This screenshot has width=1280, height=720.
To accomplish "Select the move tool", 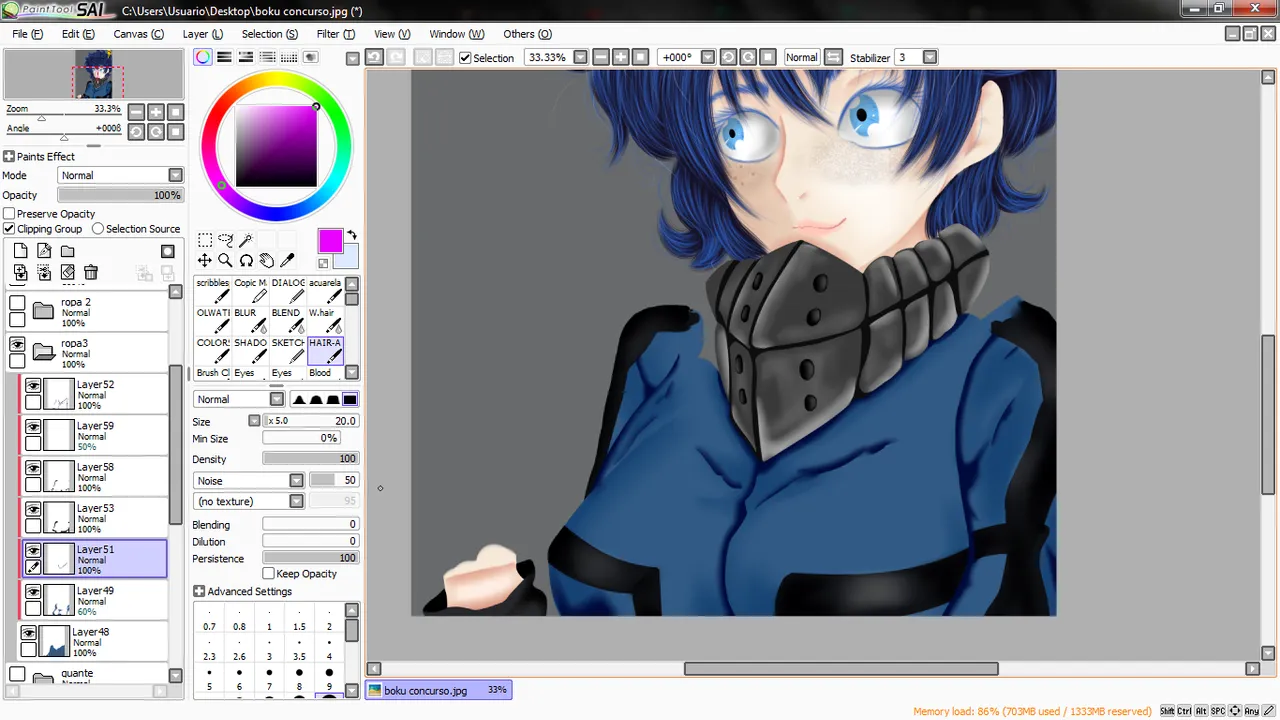I will pyautogui.click(x=205, y=261).
